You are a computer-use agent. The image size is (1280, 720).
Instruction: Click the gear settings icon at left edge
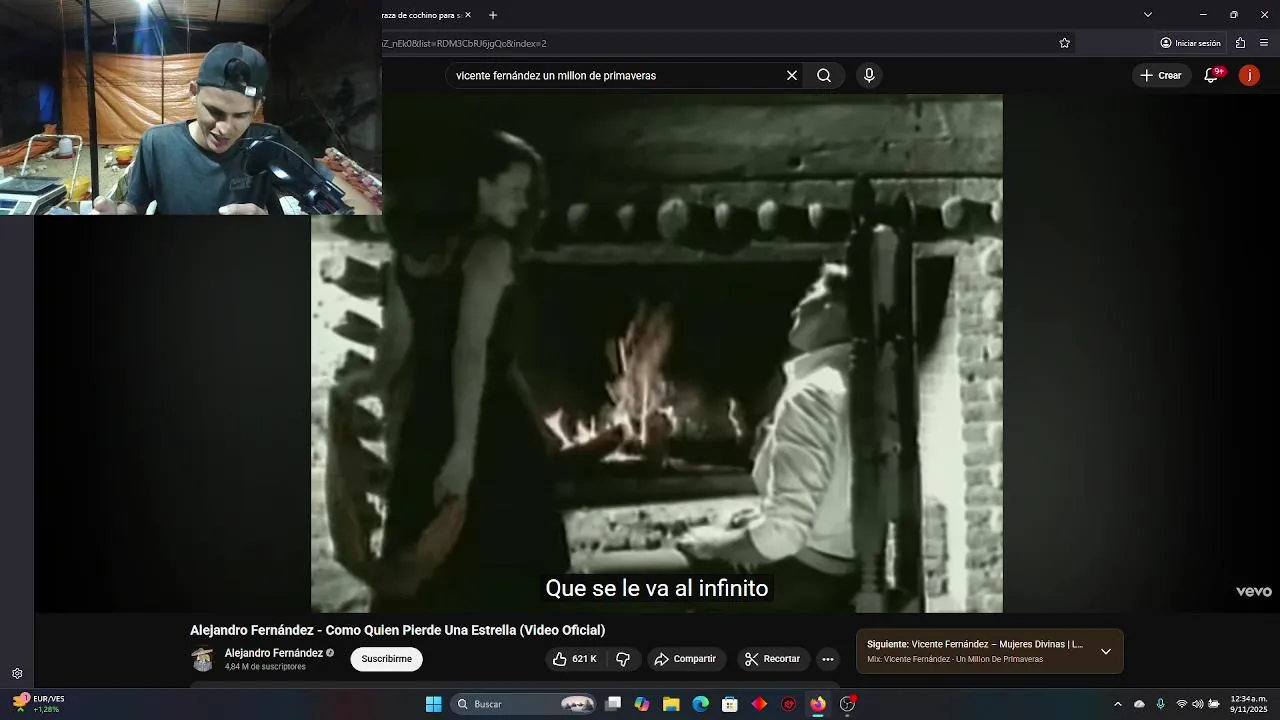(x=17, y=674)
